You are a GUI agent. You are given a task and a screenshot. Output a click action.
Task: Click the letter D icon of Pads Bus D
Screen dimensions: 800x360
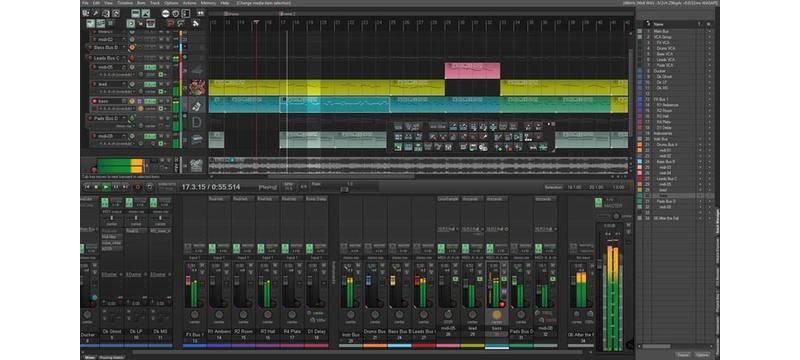tap(196, 122)
